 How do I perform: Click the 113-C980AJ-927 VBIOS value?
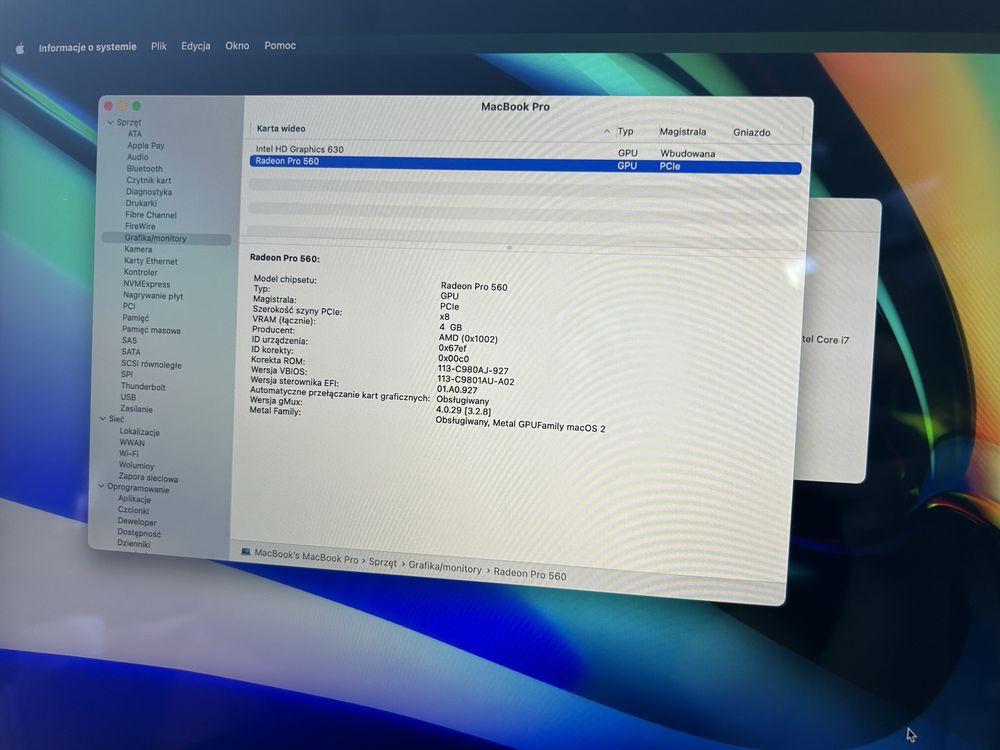(x=473, y=369)
